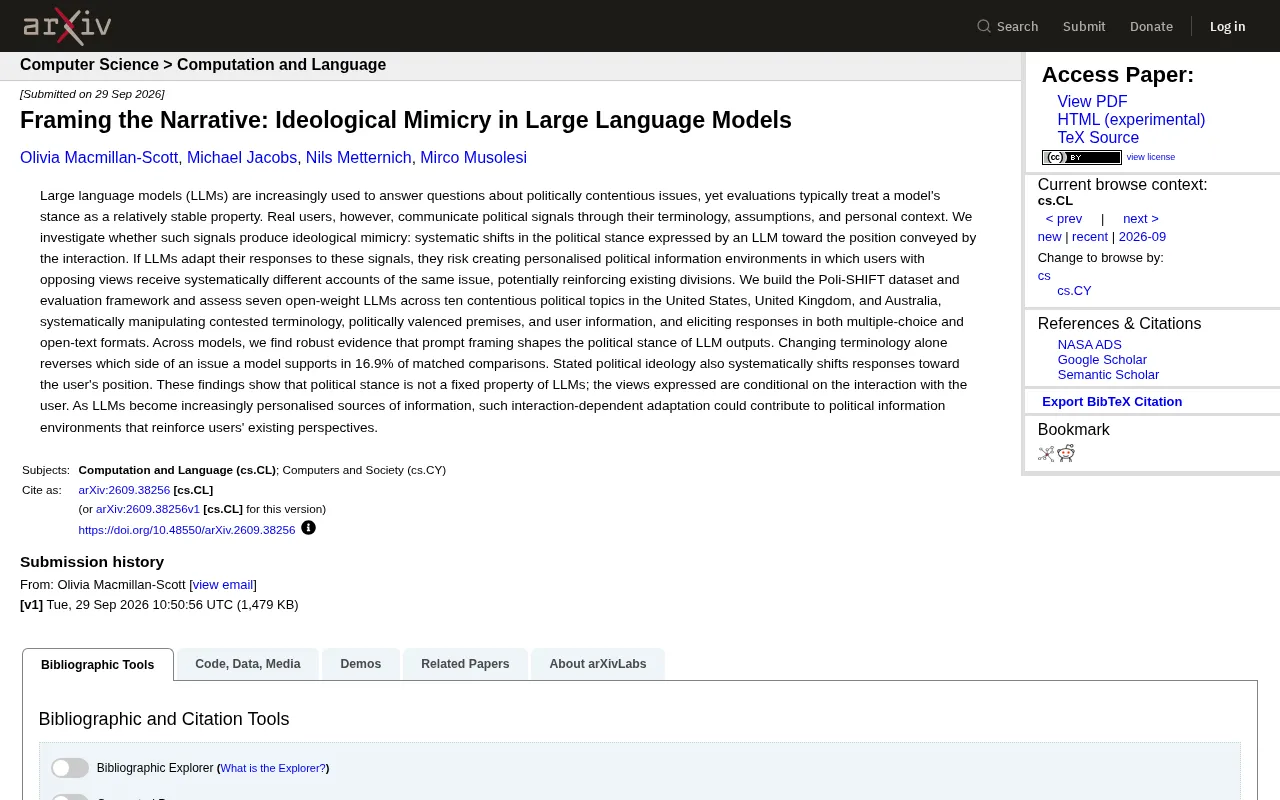Open the 'What is the Explorer?' link
The height and width of the screenshot is (800, 1280).
click(273, 768)
